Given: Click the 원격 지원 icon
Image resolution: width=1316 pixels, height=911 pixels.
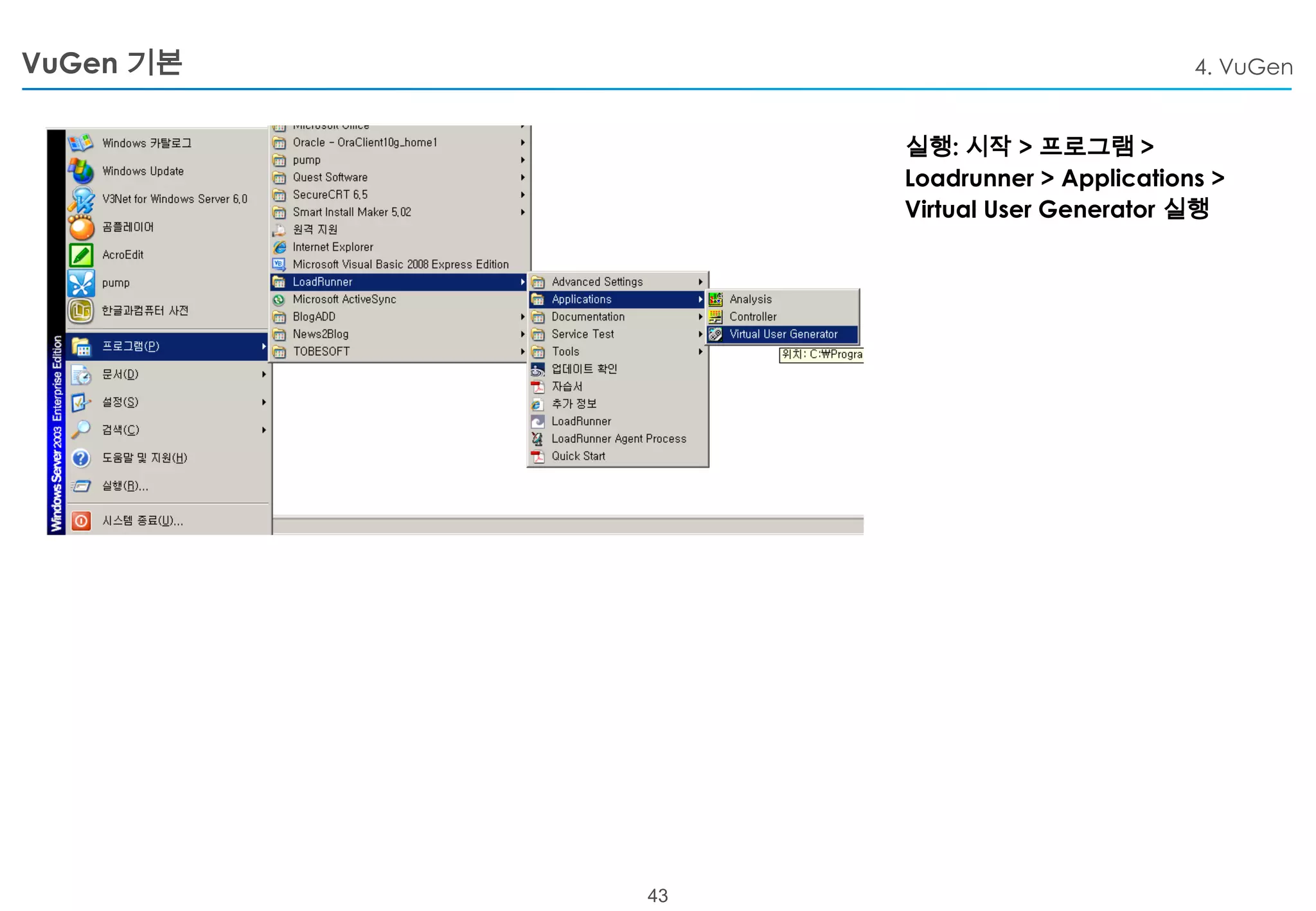Looking at the screenshot, I should (x=279, y=229).
